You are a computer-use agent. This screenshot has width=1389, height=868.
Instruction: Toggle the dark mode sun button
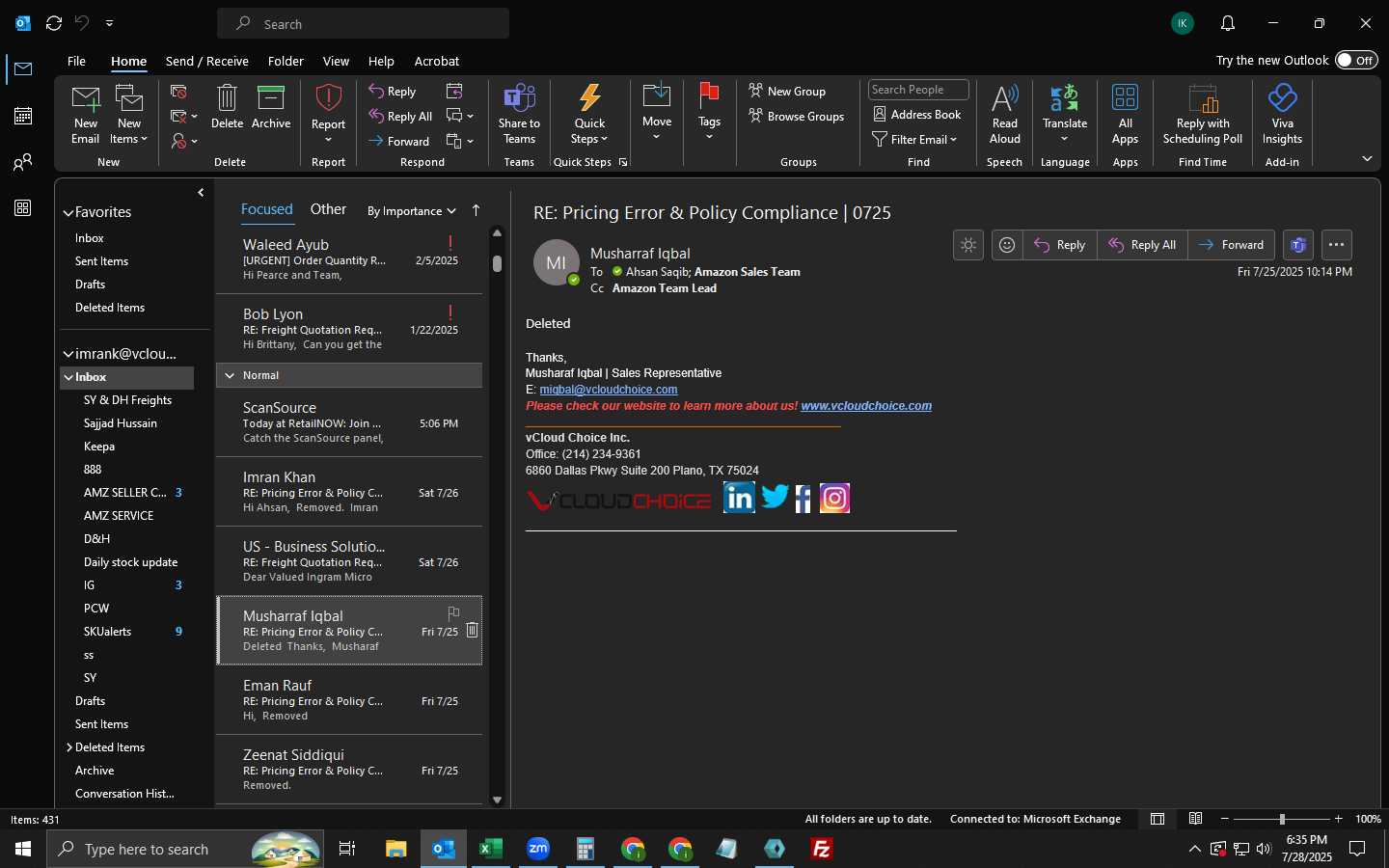[968, 245]
